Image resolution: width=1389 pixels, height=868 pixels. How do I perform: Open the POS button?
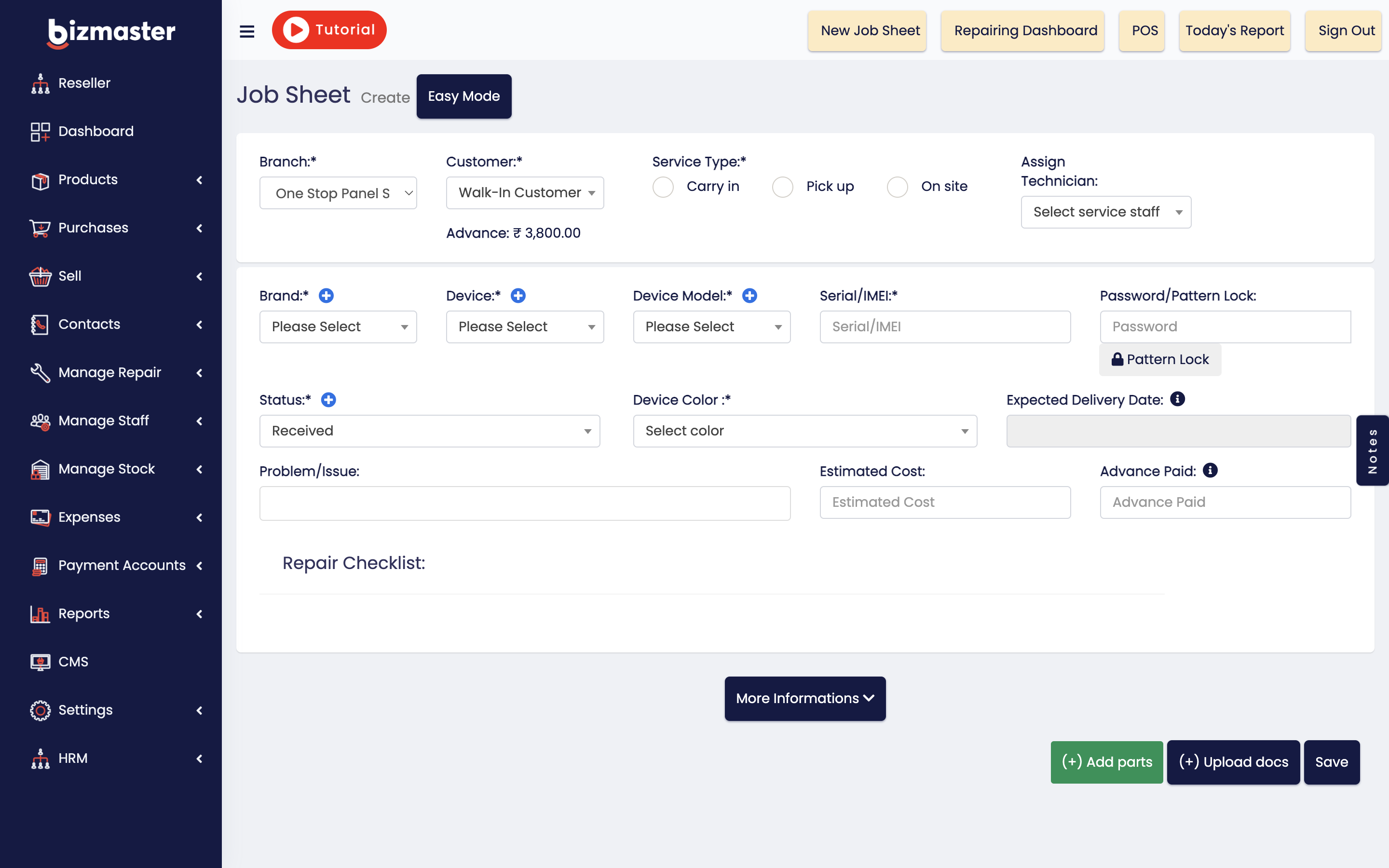[1142, 31]
